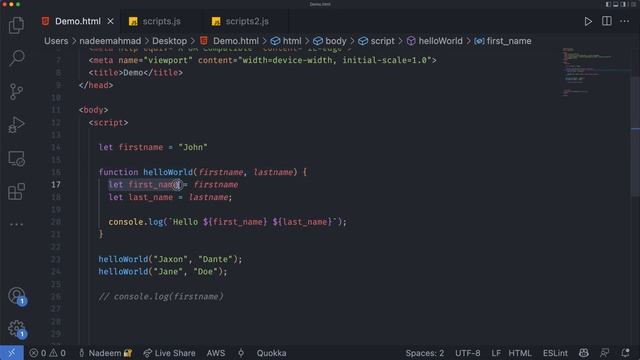640x360 pixels.
Task: Switch to the scripts2.js tab
Action: coord(247,21)
